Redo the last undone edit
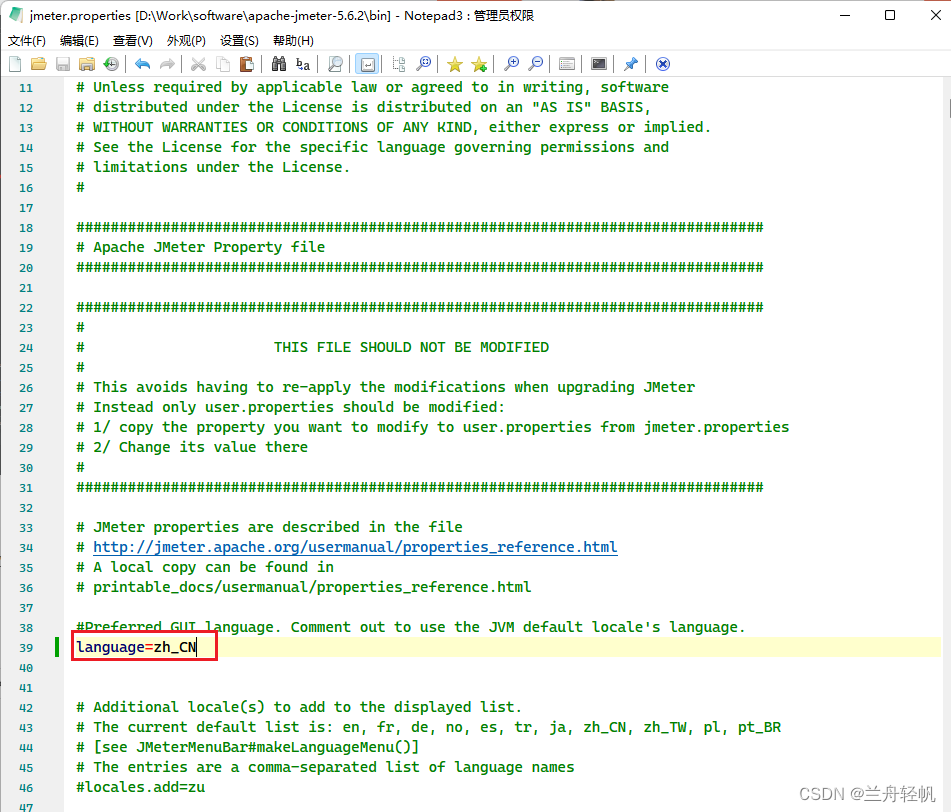Viewport: 951px width, 812px height. [x=167, y=64]
